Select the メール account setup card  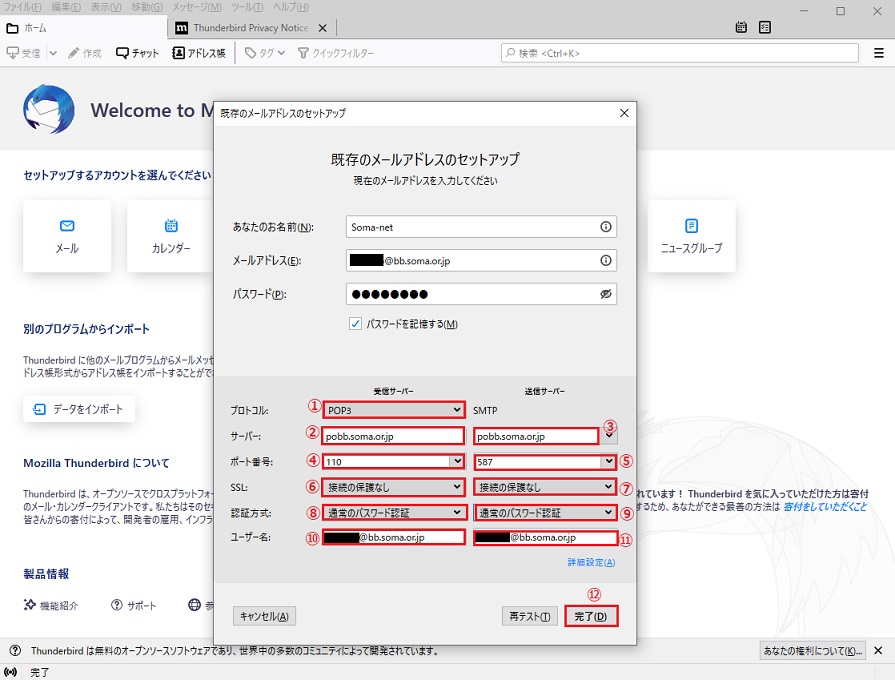tap(67, 236)
